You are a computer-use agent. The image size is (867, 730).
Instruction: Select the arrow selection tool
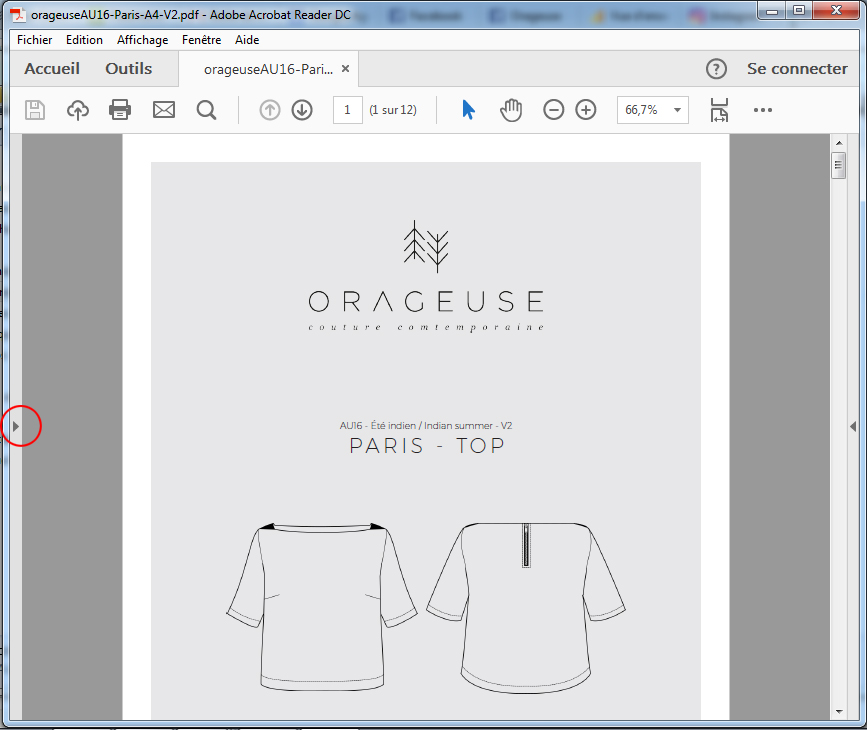click(468, 110)
